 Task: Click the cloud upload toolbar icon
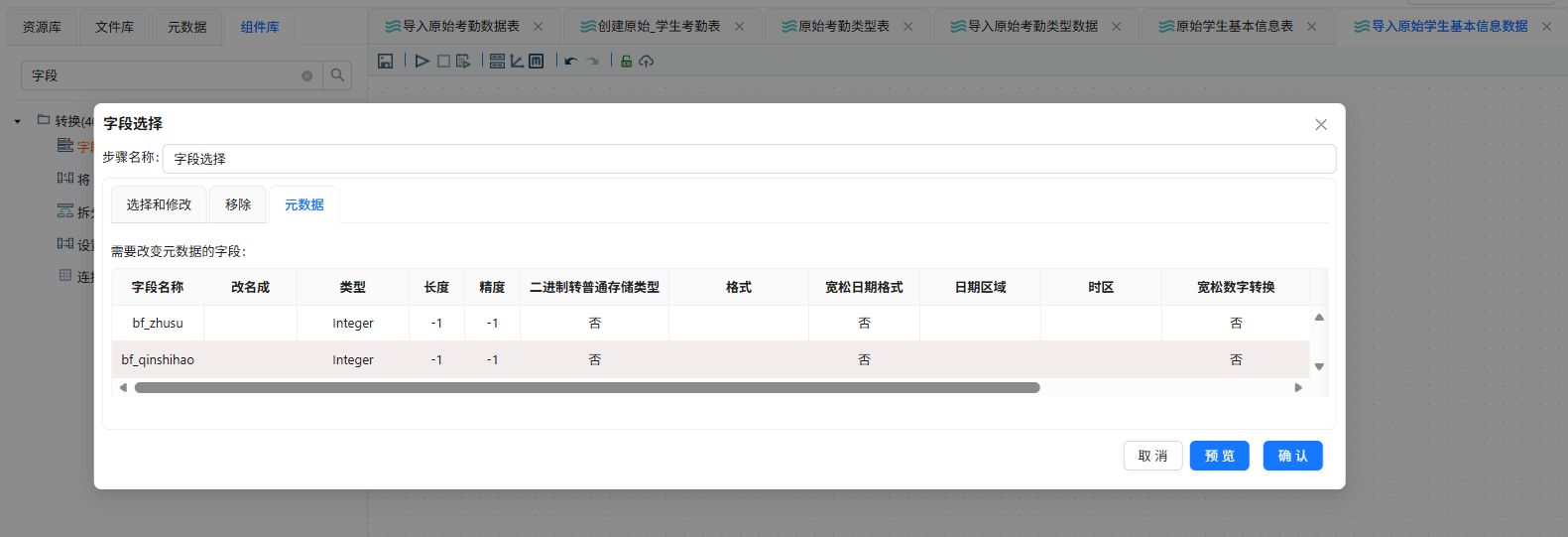click(x=646, y=62)
